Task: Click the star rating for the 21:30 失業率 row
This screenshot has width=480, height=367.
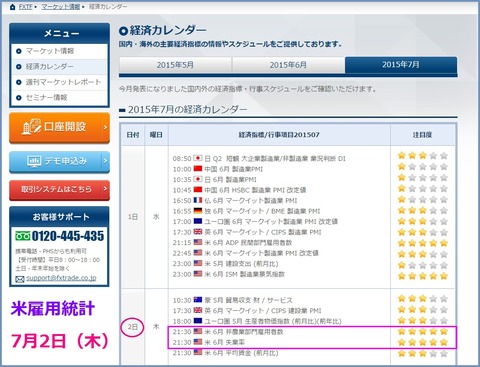Action: [422, 342]
